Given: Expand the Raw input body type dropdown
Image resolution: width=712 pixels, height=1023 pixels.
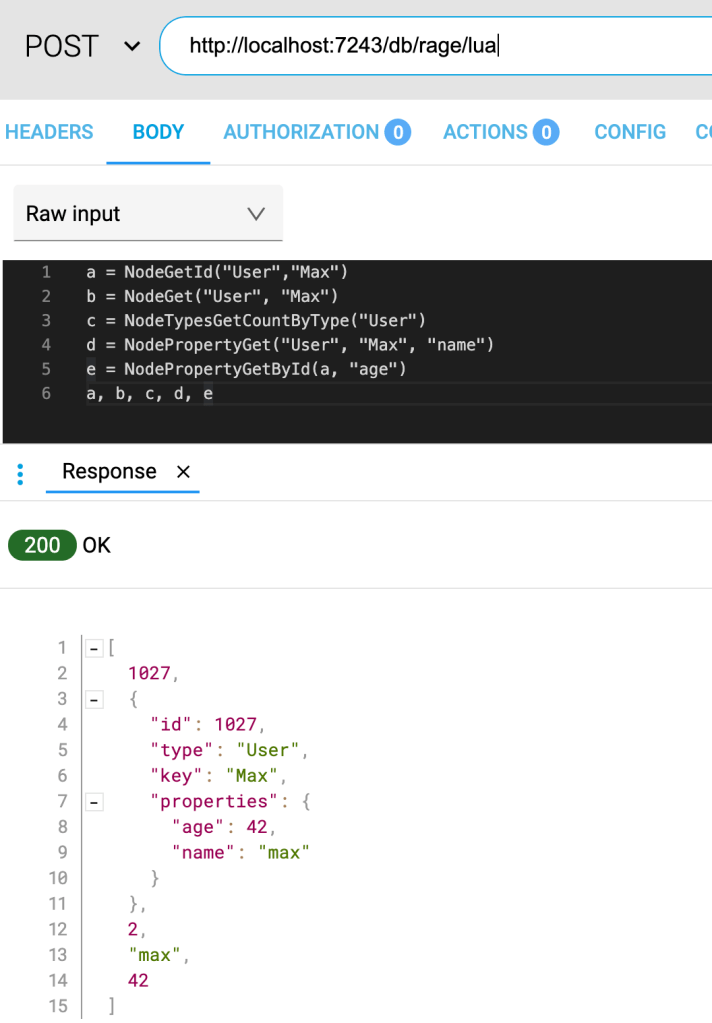Looking at the screenshot, I should pos(147,214).
